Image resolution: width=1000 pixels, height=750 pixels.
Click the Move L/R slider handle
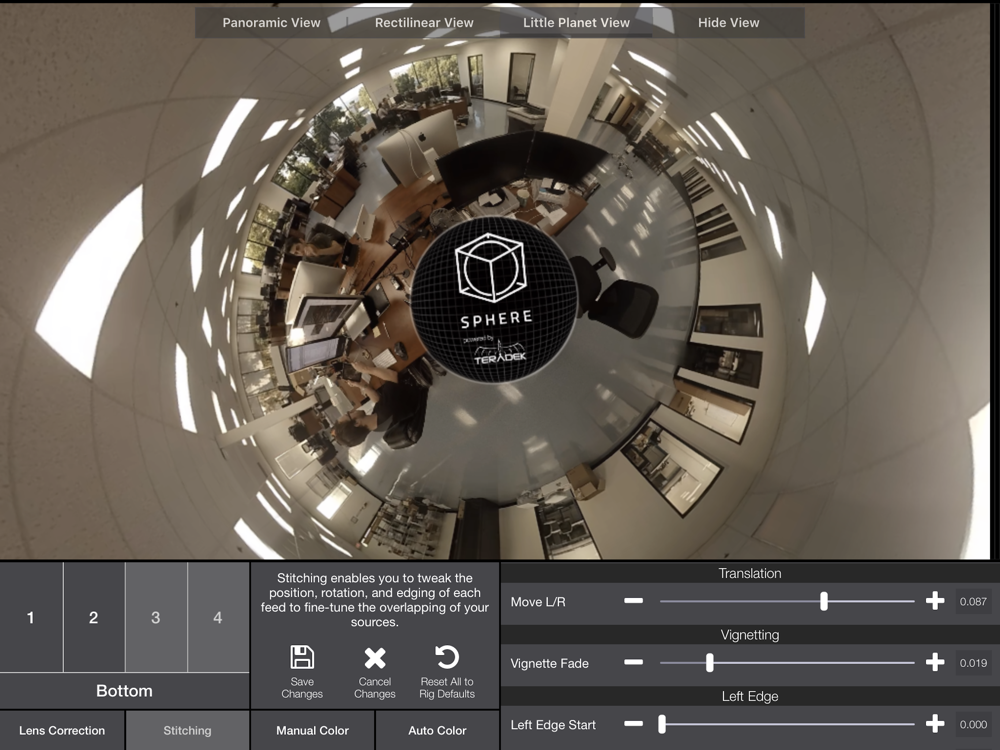[x=824, y=601]
